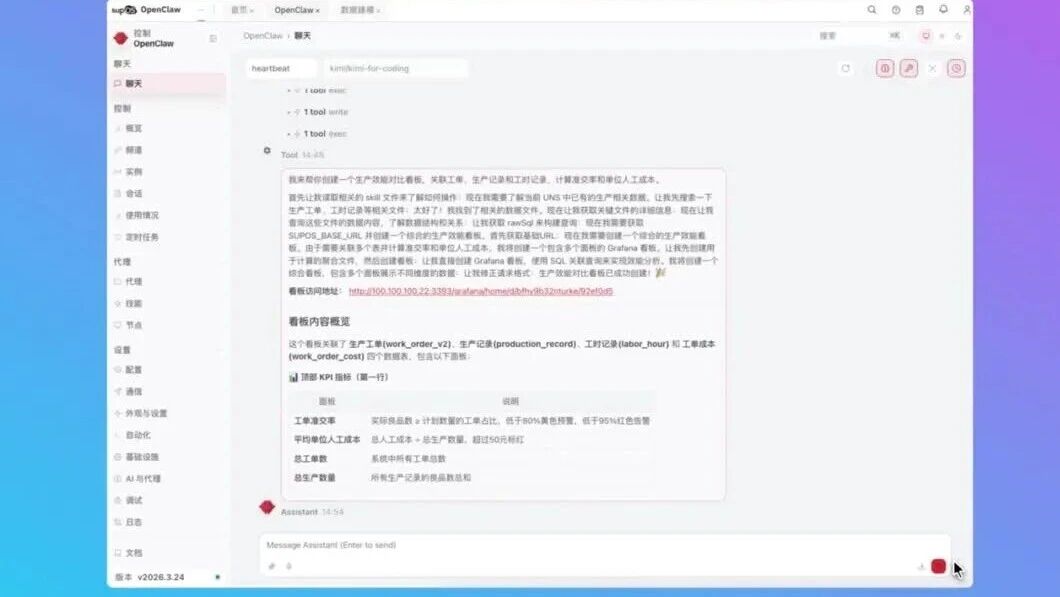Click the 平均单位人工成本 table row
Image resolution: width=1060 pixels, height=597 pixels.
tap(472, 439)
